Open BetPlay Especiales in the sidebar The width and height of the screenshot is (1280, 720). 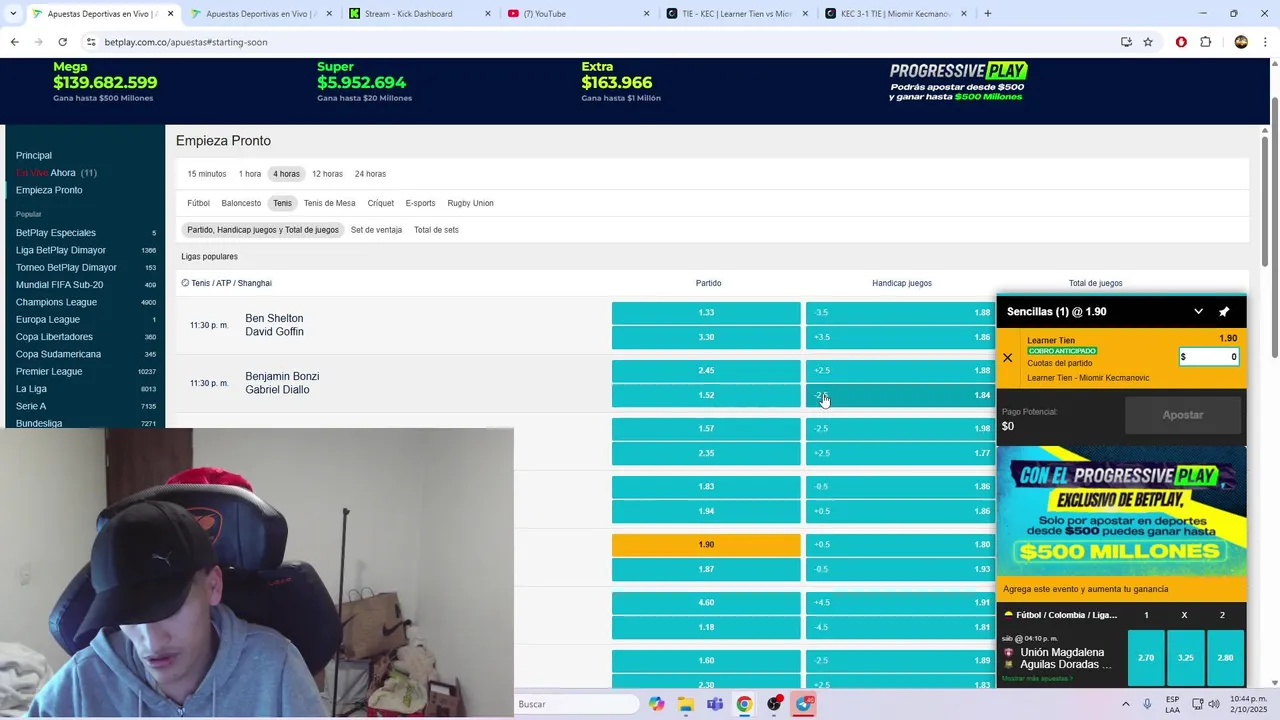coord(56,233)
